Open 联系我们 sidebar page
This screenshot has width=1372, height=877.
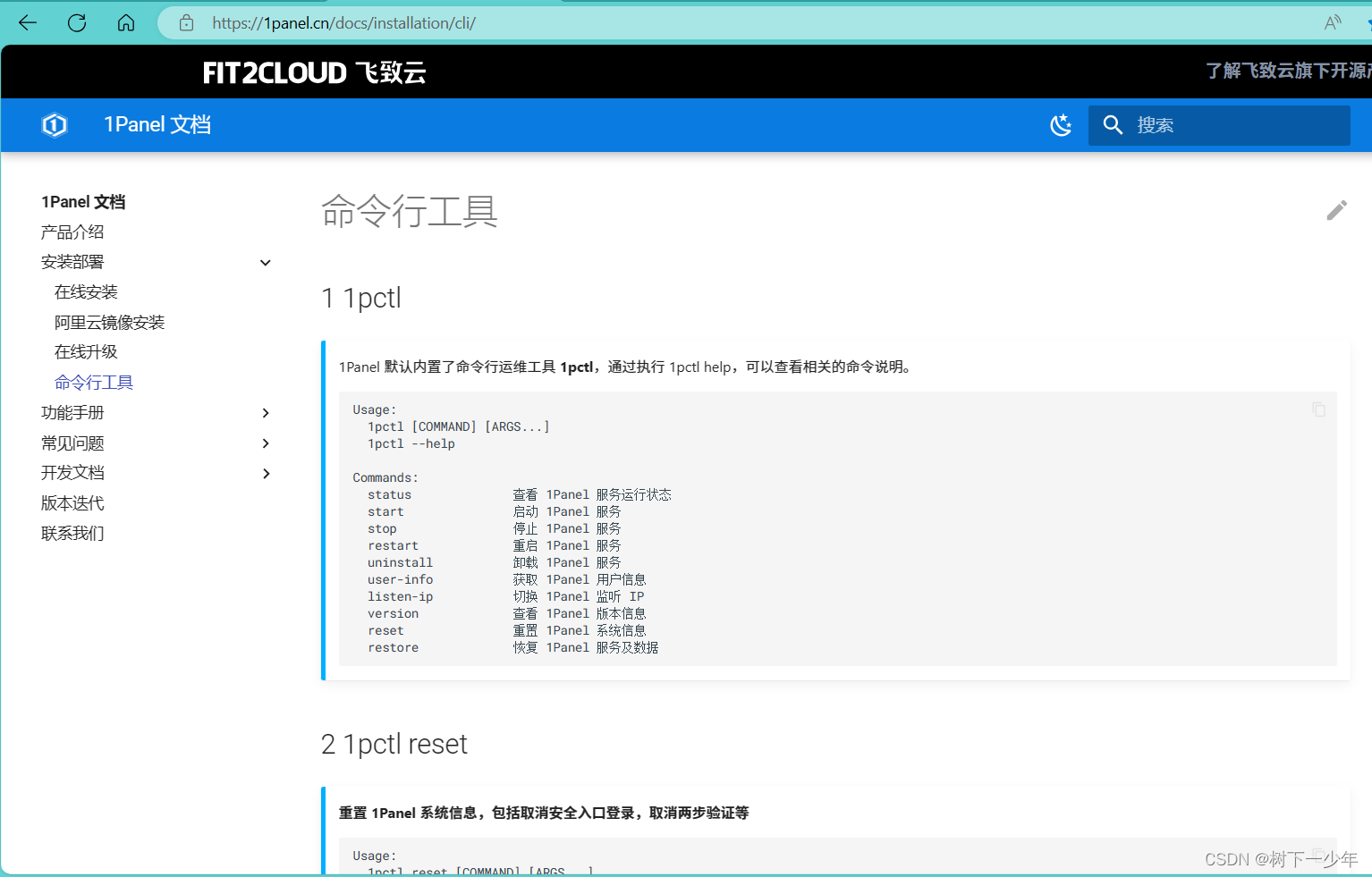click(72, 534)
